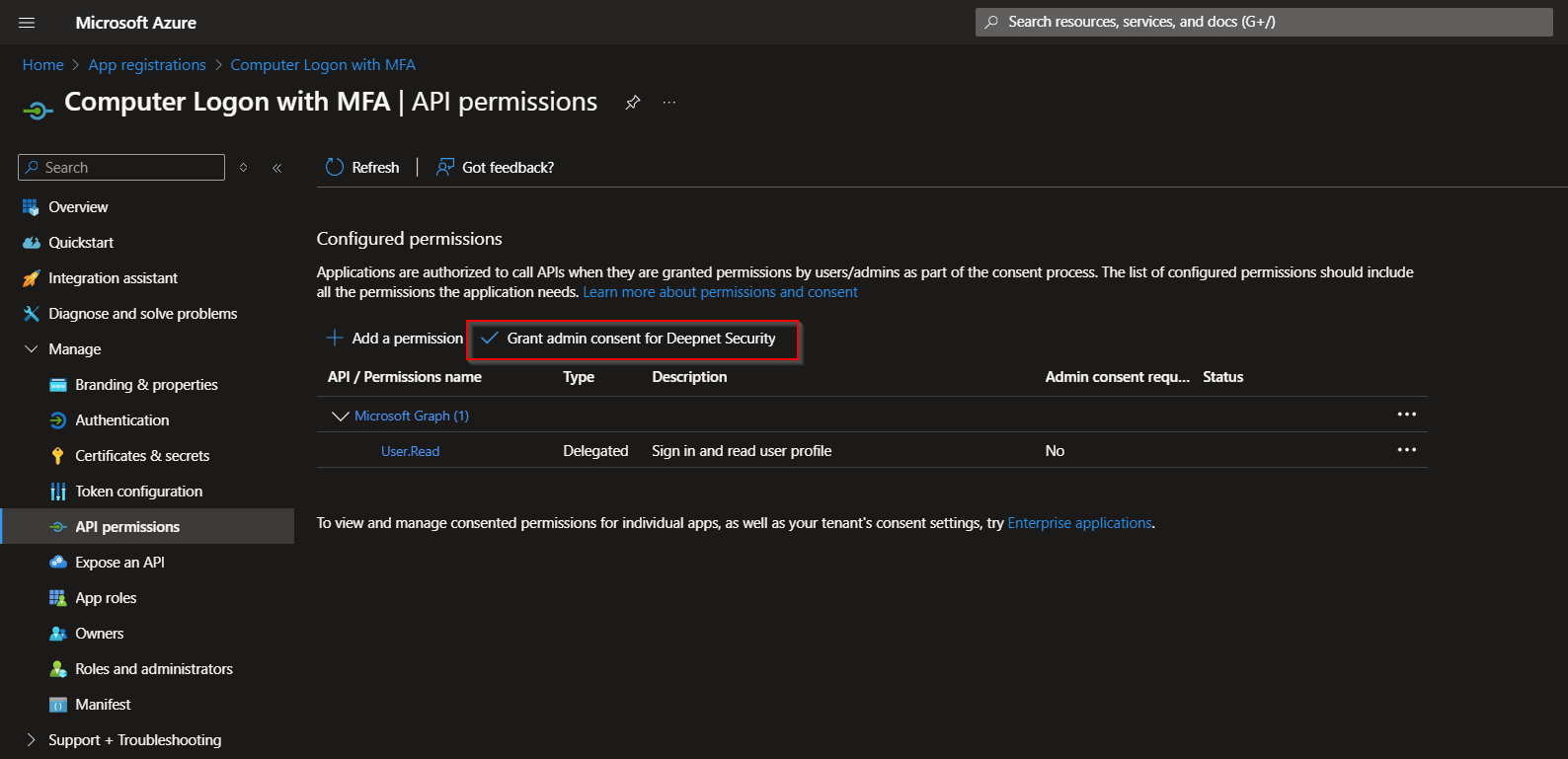Go to Token configuration page
The height and width of the screenshot is (759, 1568).
coord(138,492)
